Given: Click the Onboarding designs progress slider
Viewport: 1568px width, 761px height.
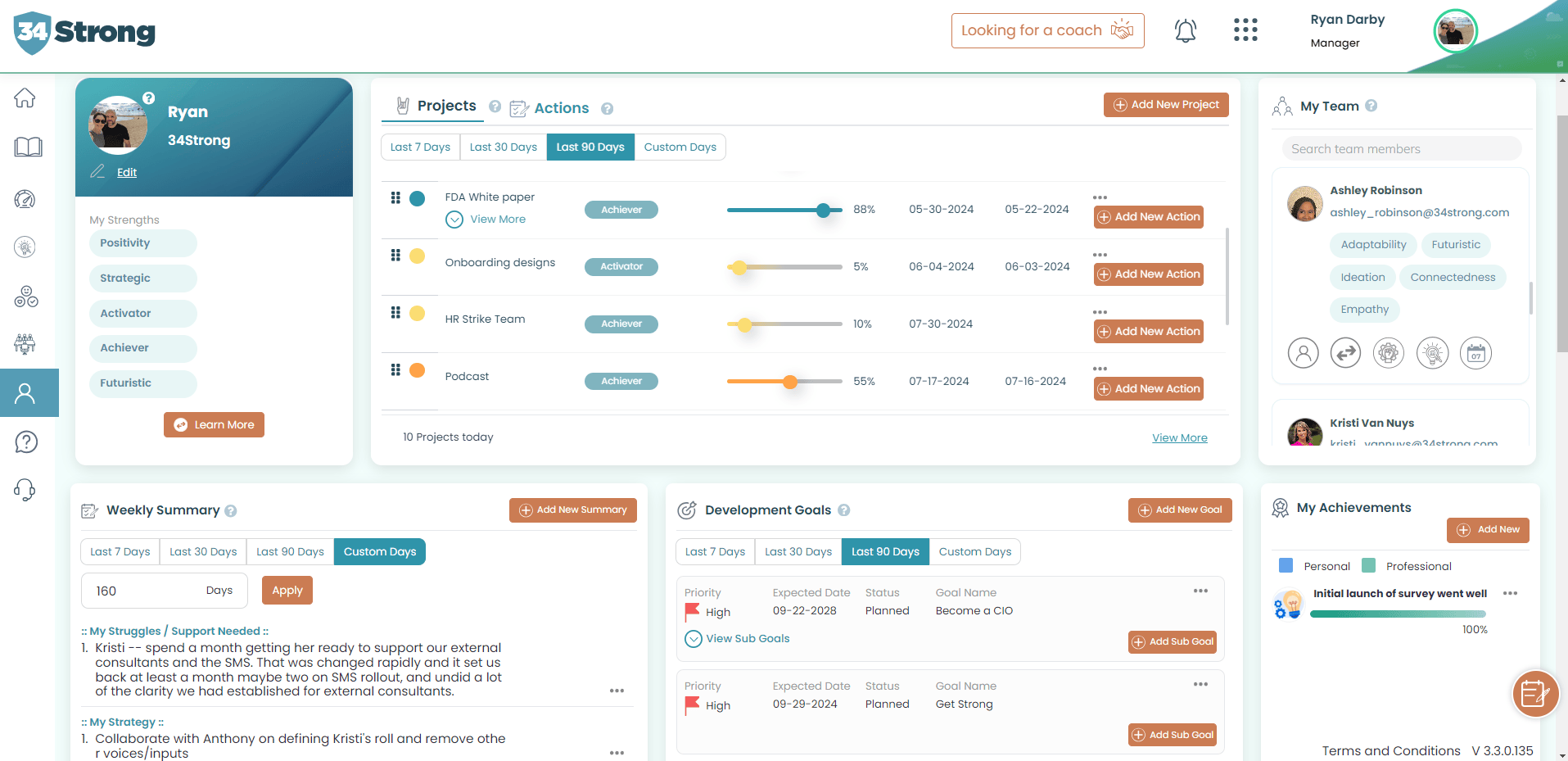Looking at the screenshot, I should (x=784, y=267).
